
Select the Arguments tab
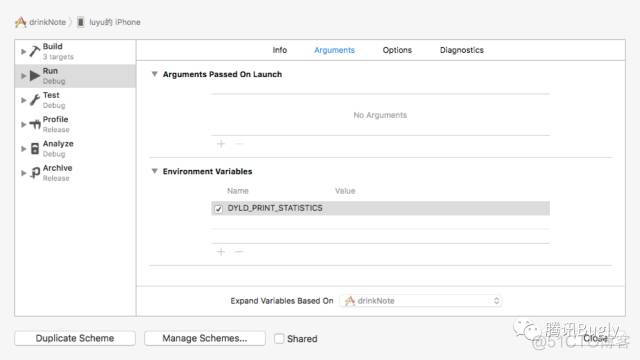334,50
